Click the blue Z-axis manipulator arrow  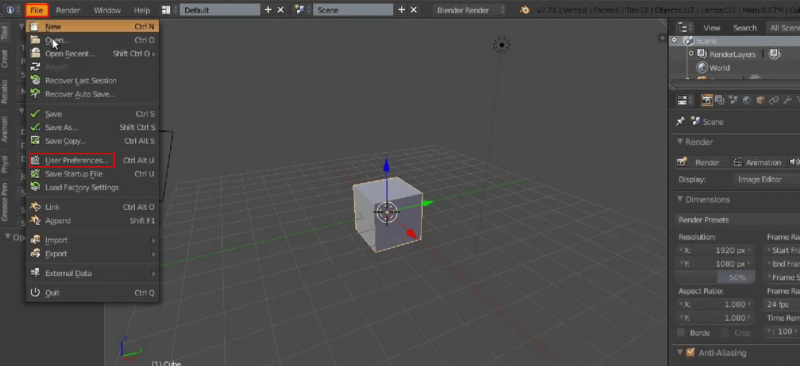tap(387, 166)
